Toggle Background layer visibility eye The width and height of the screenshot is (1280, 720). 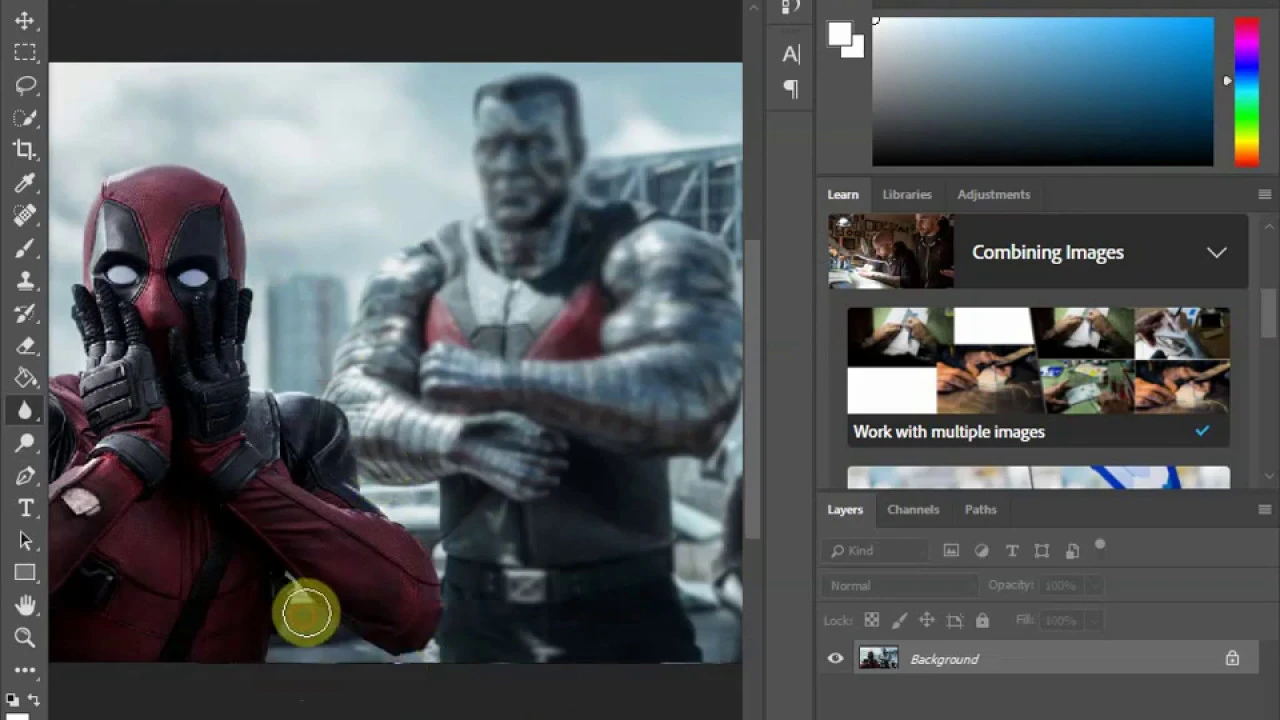[835, 659]
